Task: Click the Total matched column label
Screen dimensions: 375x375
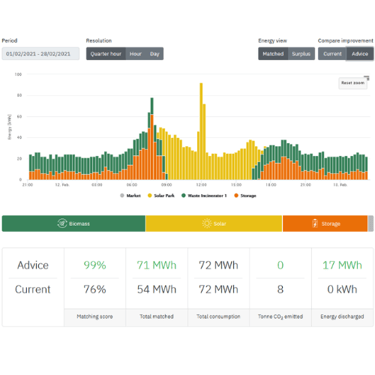Action: click(156, 316)
